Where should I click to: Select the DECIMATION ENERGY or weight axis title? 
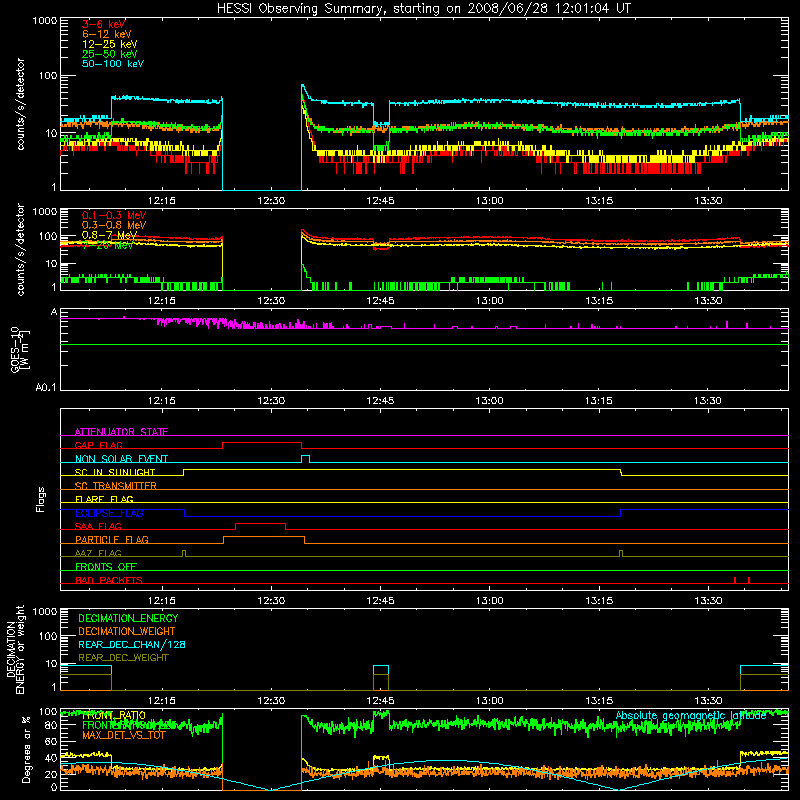coord(15,649)
